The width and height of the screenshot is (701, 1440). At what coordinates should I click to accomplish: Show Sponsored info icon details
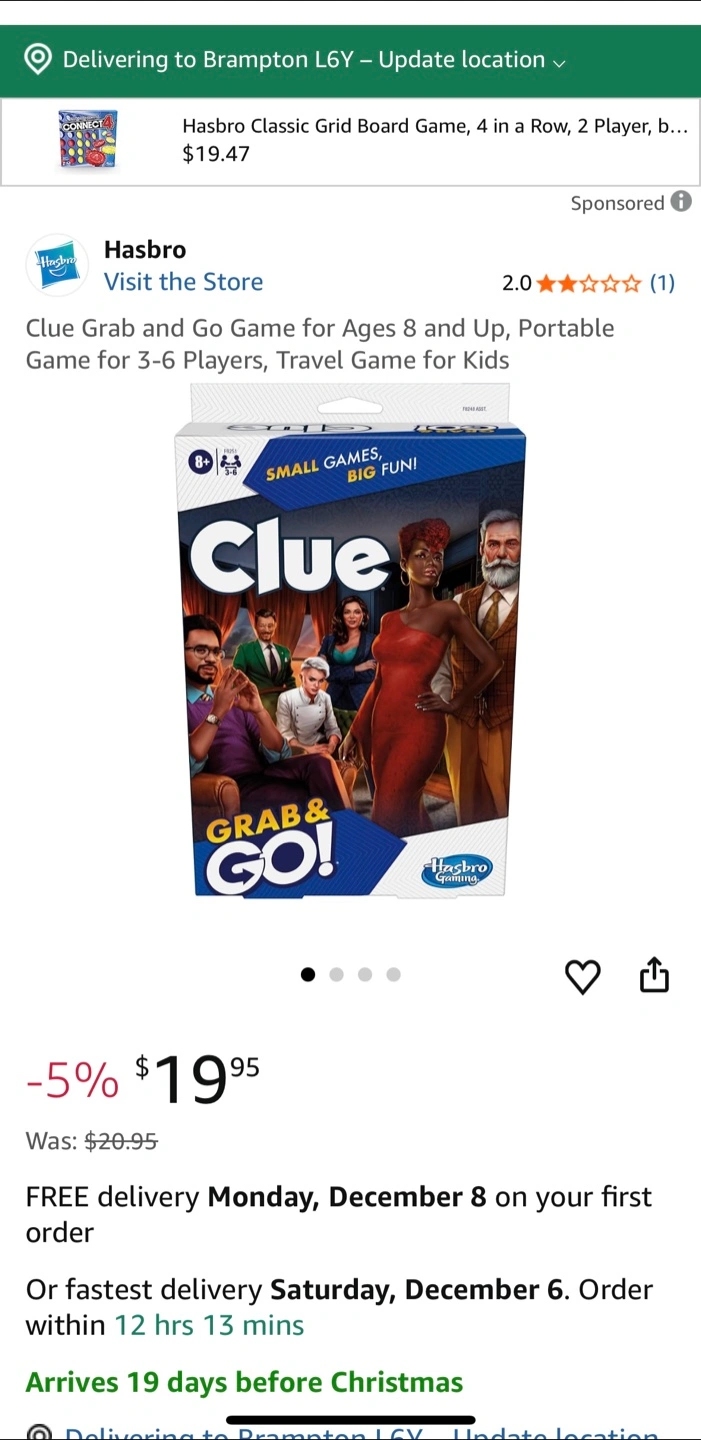(681, 202)
